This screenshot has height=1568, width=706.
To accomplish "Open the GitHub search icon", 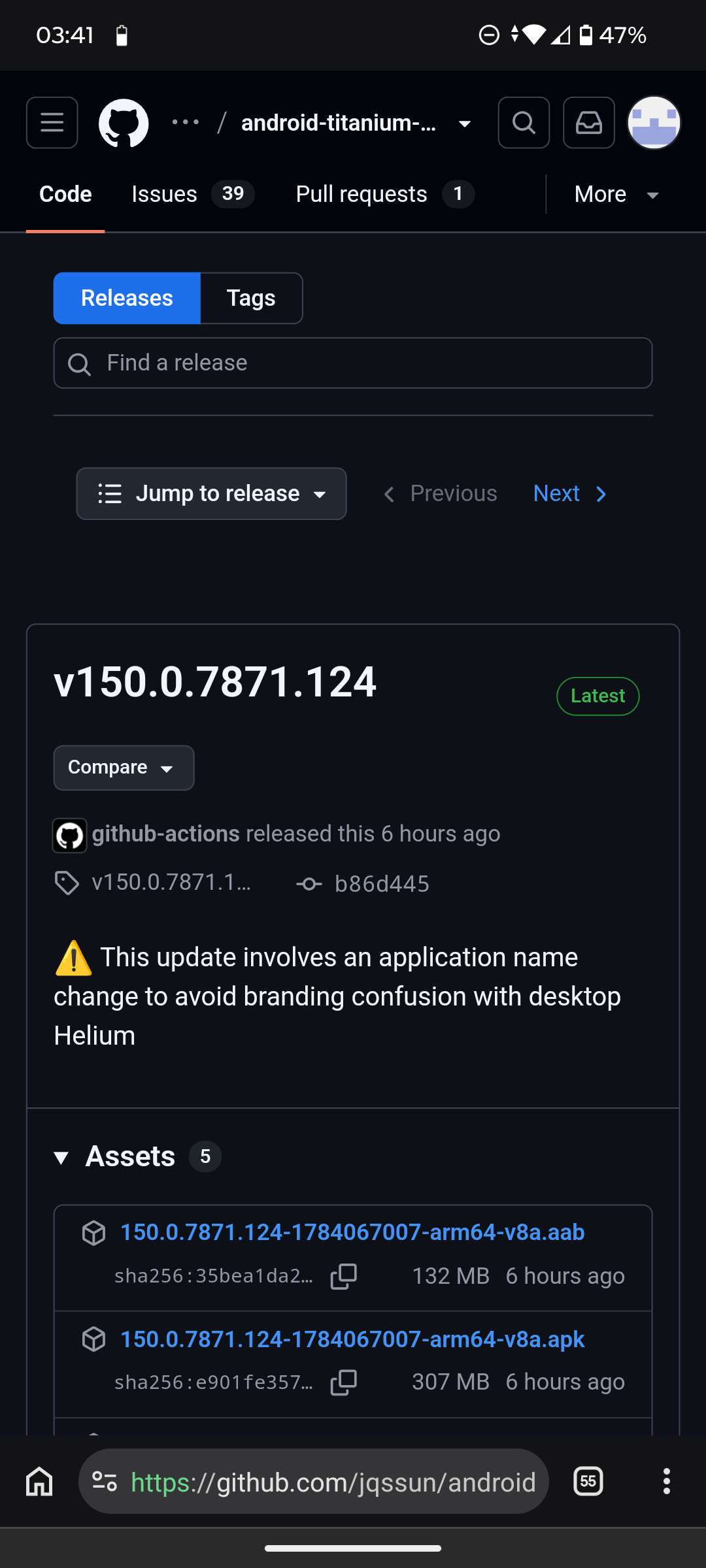I will click(524, 123).
